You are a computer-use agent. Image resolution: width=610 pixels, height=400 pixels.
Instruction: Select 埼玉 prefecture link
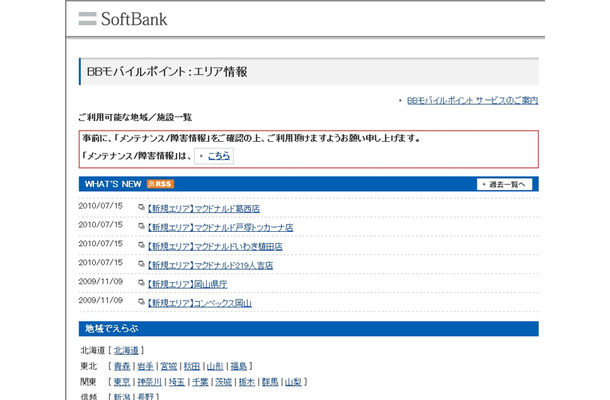pos(177,382)
